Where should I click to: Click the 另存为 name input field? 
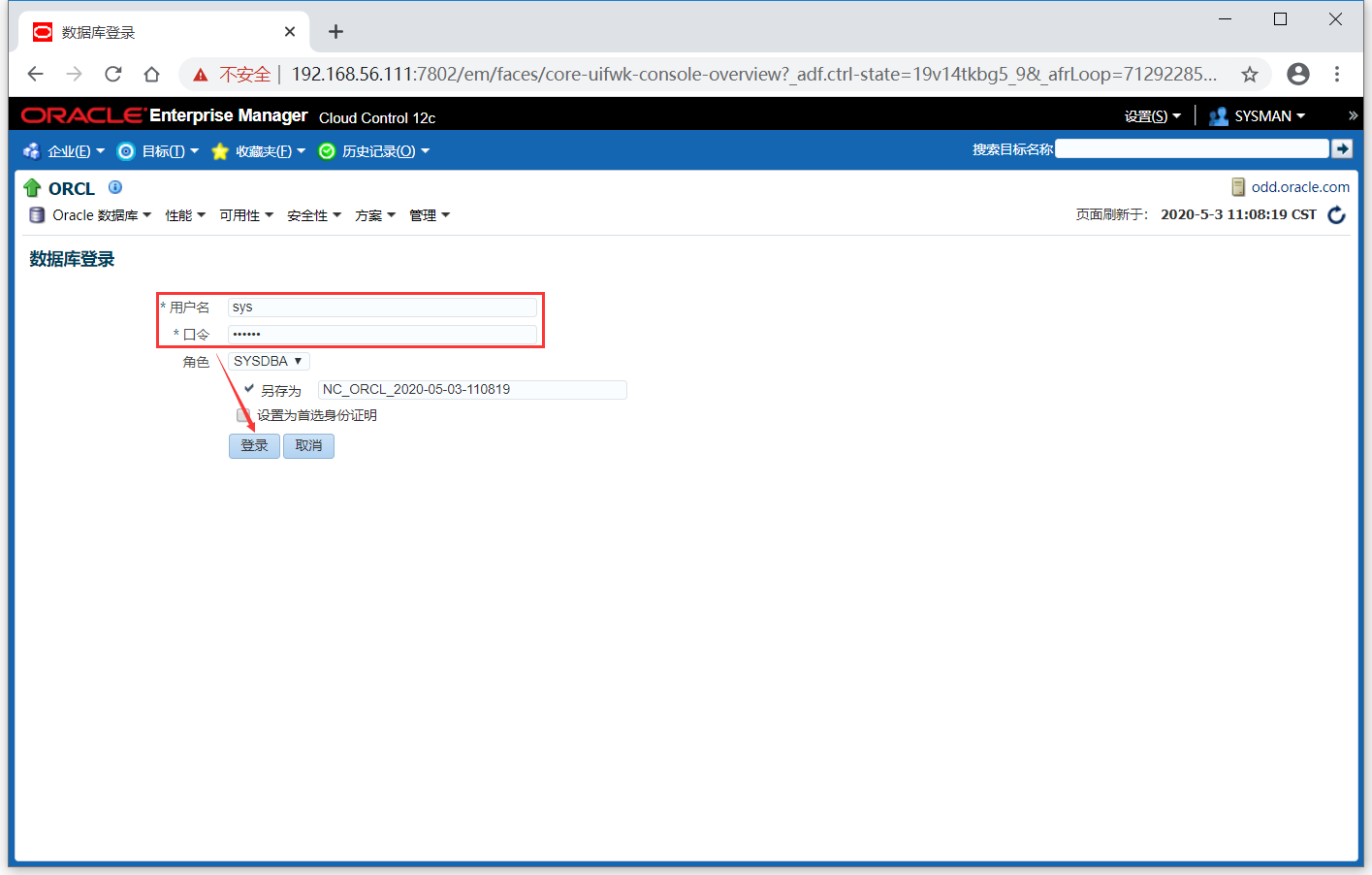pyautogui.click(x=472, y=389)
